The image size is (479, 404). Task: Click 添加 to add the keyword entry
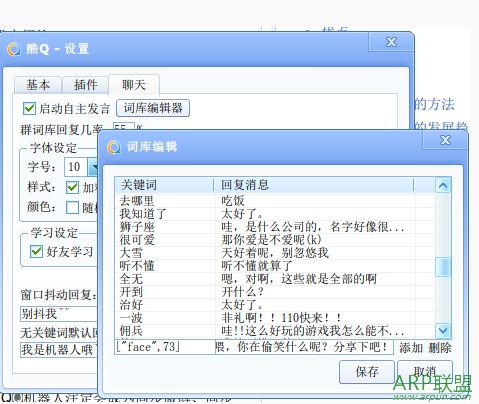(x=411, y=348)
